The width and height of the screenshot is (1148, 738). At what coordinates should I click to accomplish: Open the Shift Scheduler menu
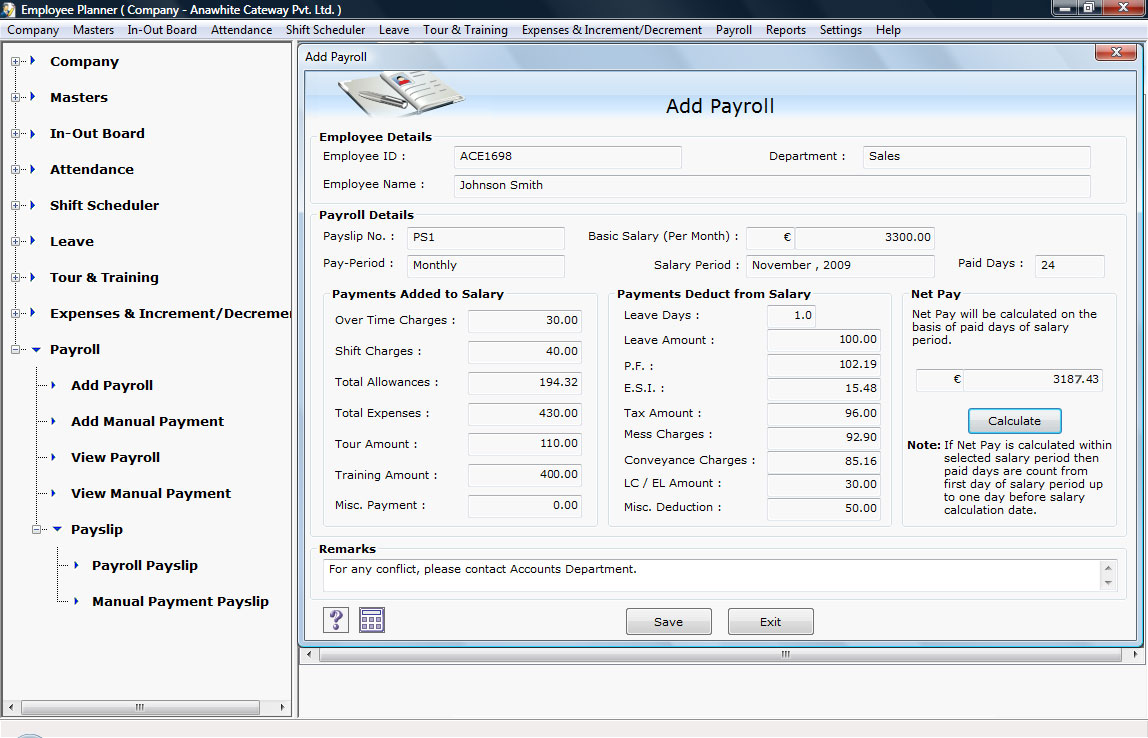[x=325, y=30]
